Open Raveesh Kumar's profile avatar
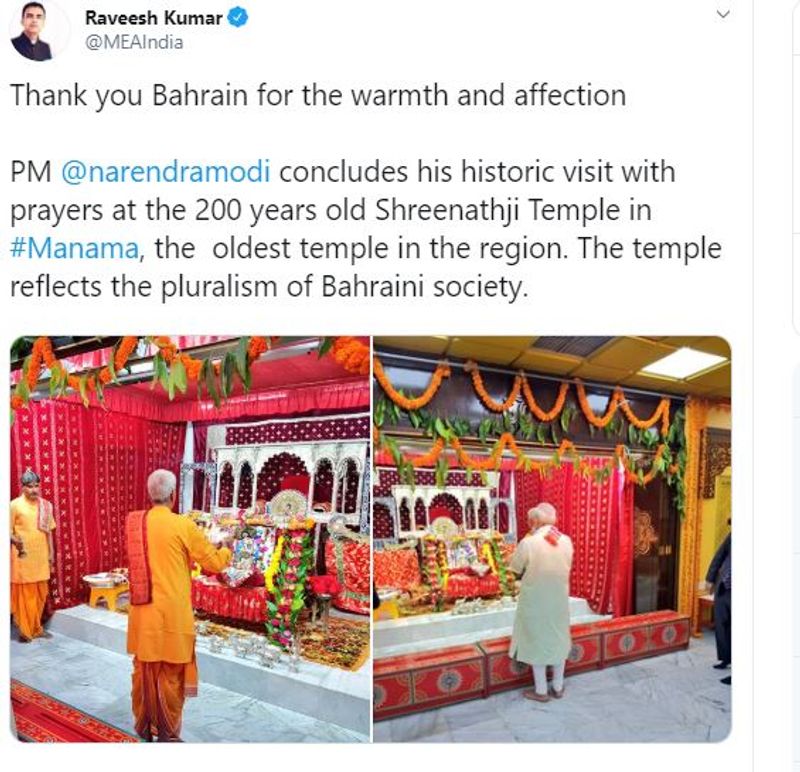This screenshot has height=772, width=800. coord(32,32)
